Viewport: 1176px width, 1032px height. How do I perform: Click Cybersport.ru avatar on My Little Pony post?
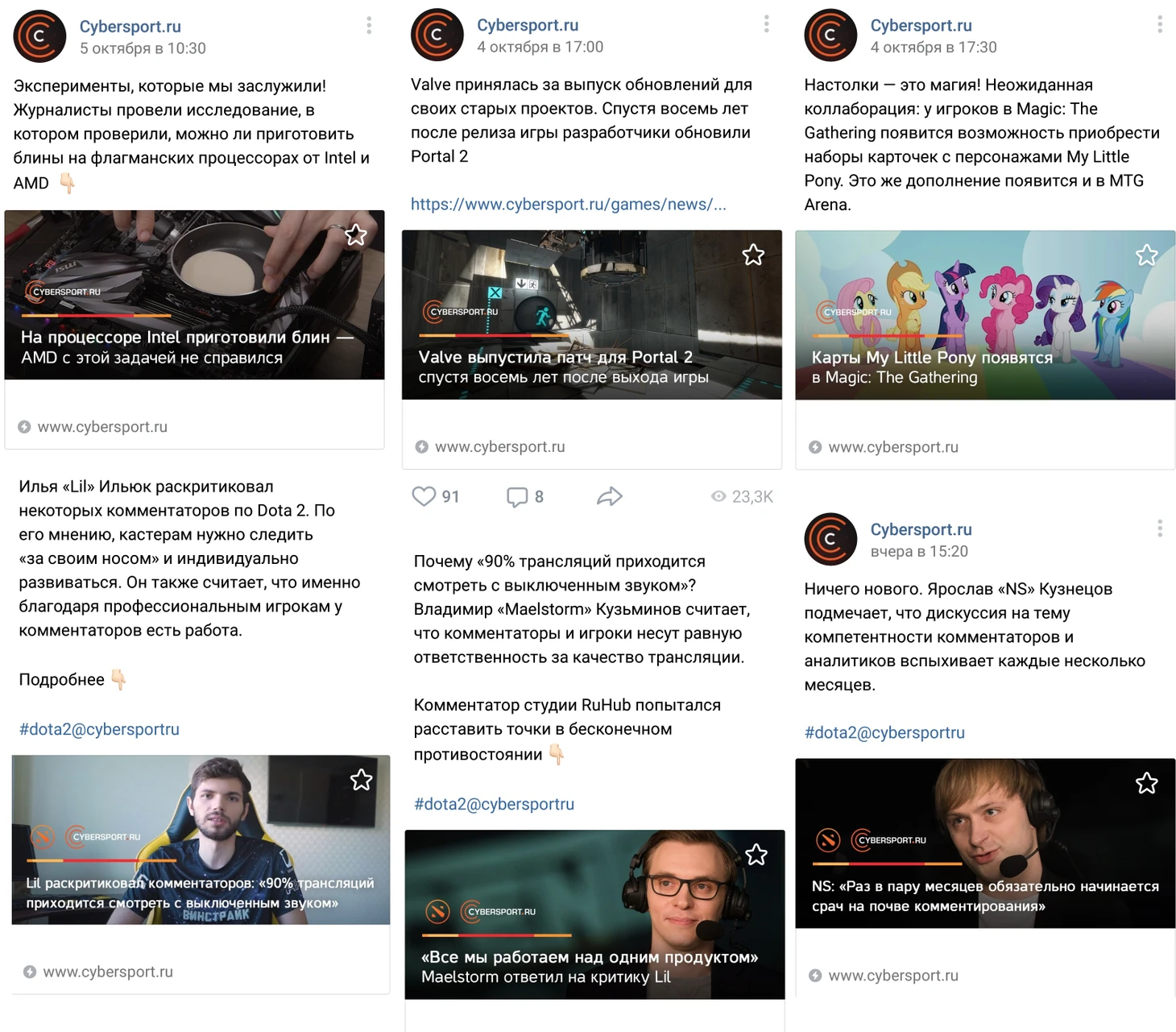tap(830, 35)
